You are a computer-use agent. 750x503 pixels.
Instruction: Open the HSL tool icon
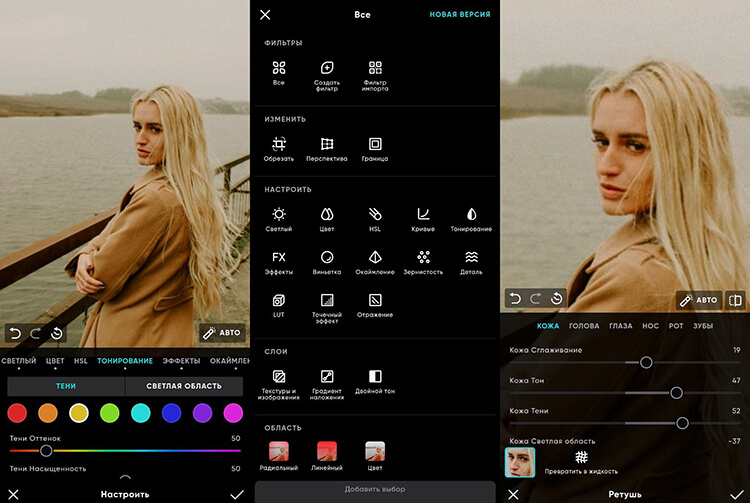375,214
